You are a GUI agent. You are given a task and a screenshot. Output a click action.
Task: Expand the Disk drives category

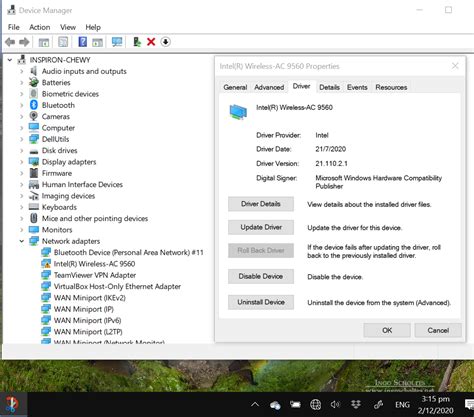(x=22, y=151)
